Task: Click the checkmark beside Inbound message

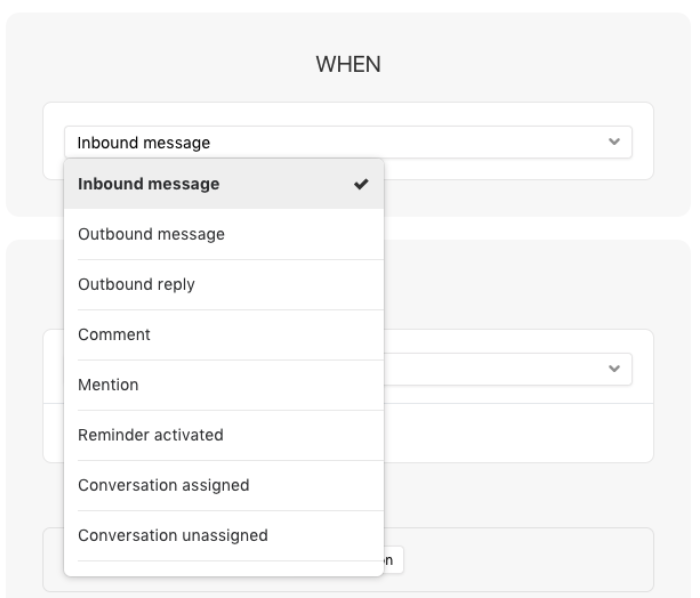Action: click(x=361, y=184)
